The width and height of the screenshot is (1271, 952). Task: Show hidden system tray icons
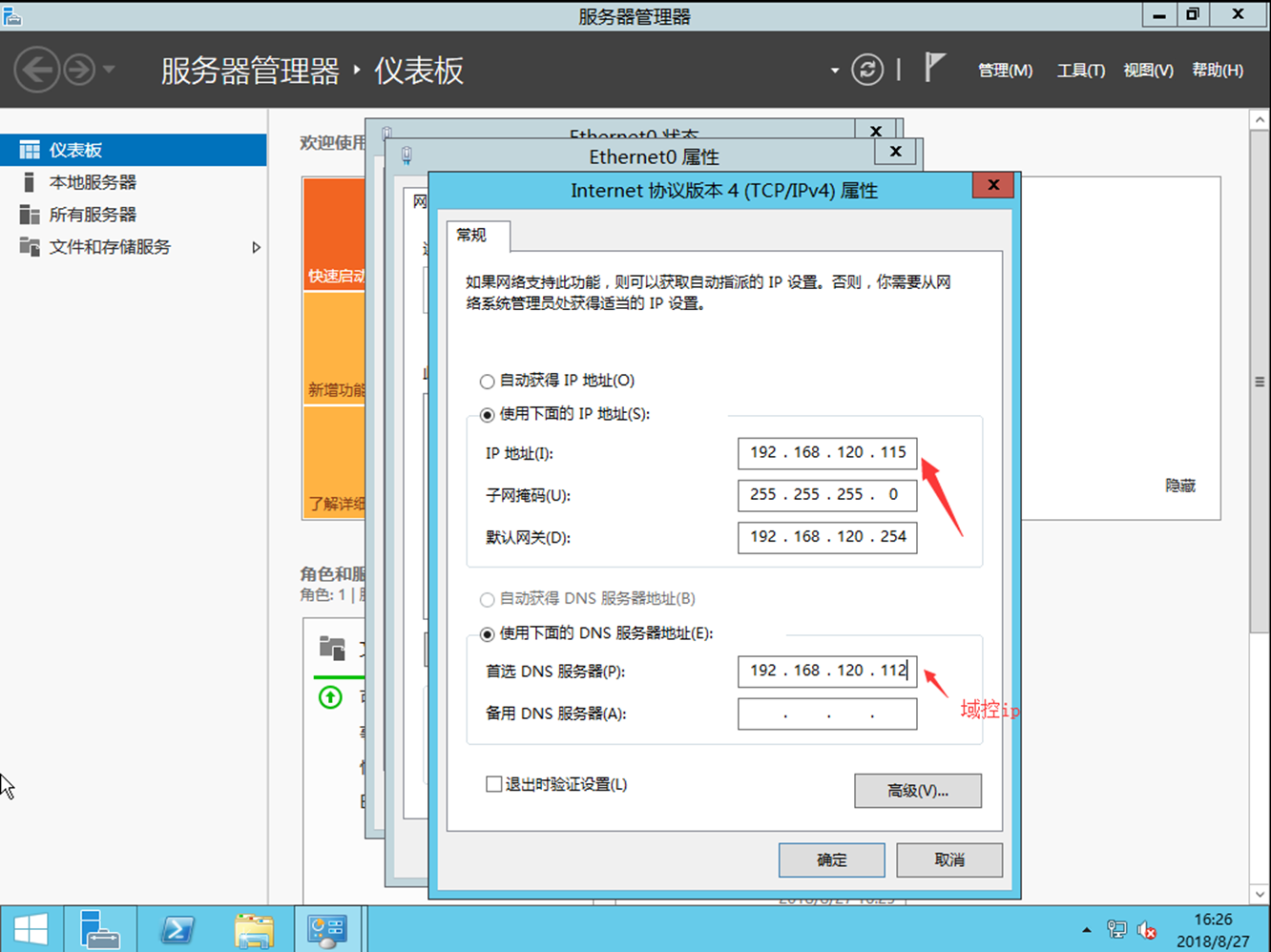(x=1086, y=930)
